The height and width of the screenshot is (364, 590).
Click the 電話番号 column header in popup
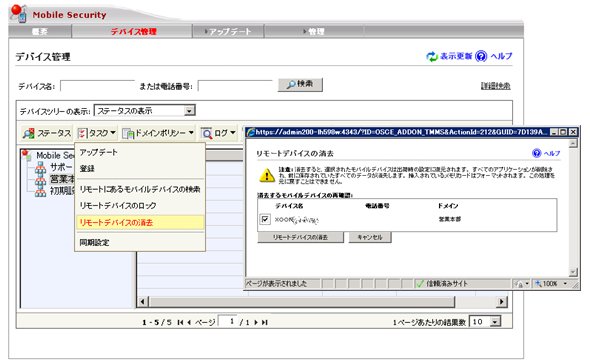(377, 206)
